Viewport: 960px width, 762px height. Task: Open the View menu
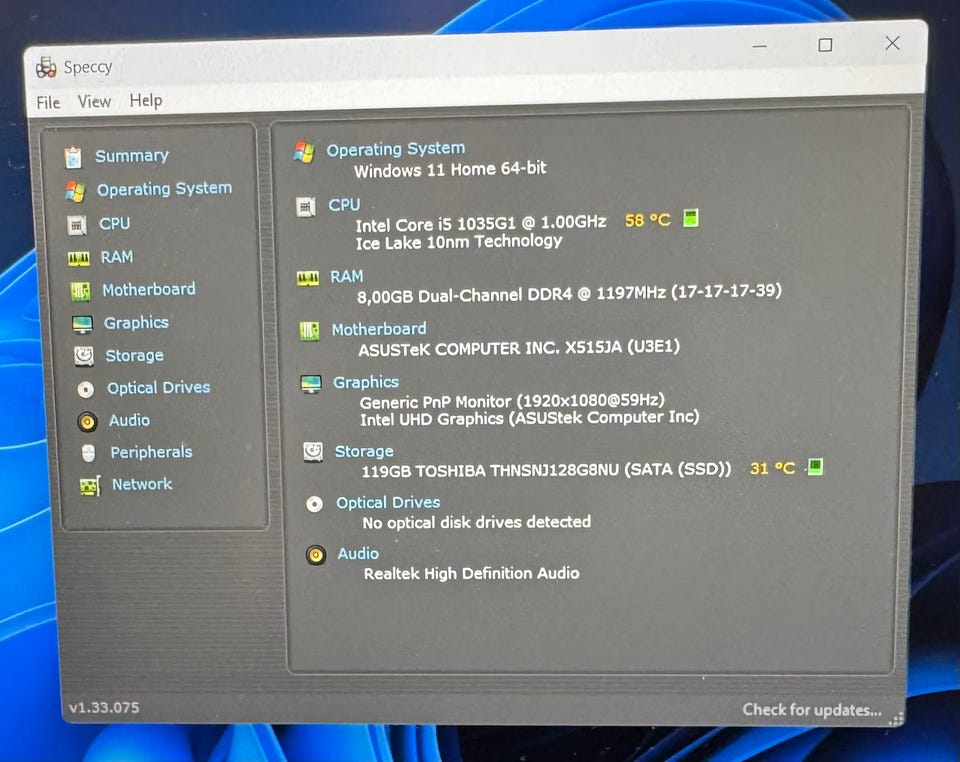[94, 101]
